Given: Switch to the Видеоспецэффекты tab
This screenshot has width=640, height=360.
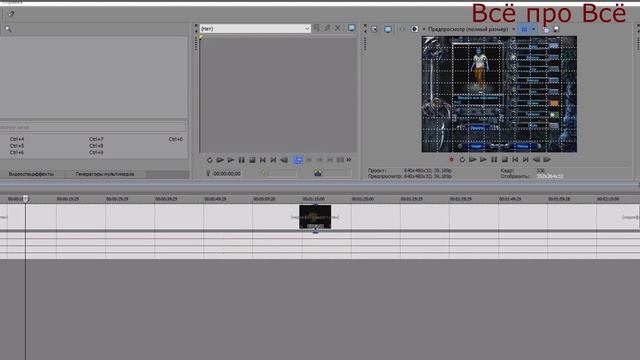Looking at the screenshot, I should click(31, 174).
